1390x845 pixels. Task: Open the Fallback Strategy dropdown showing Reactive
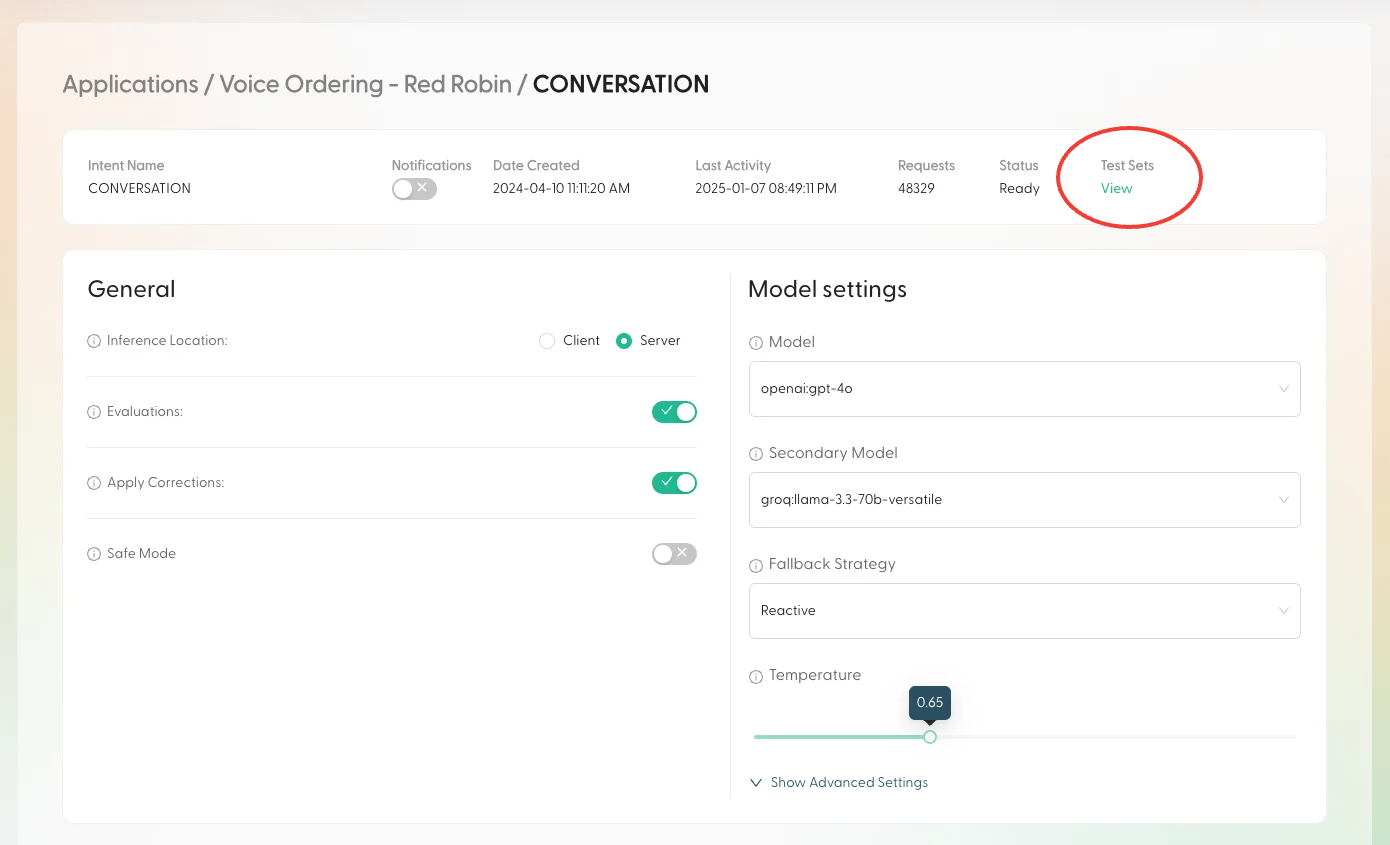click(1024, 611)
